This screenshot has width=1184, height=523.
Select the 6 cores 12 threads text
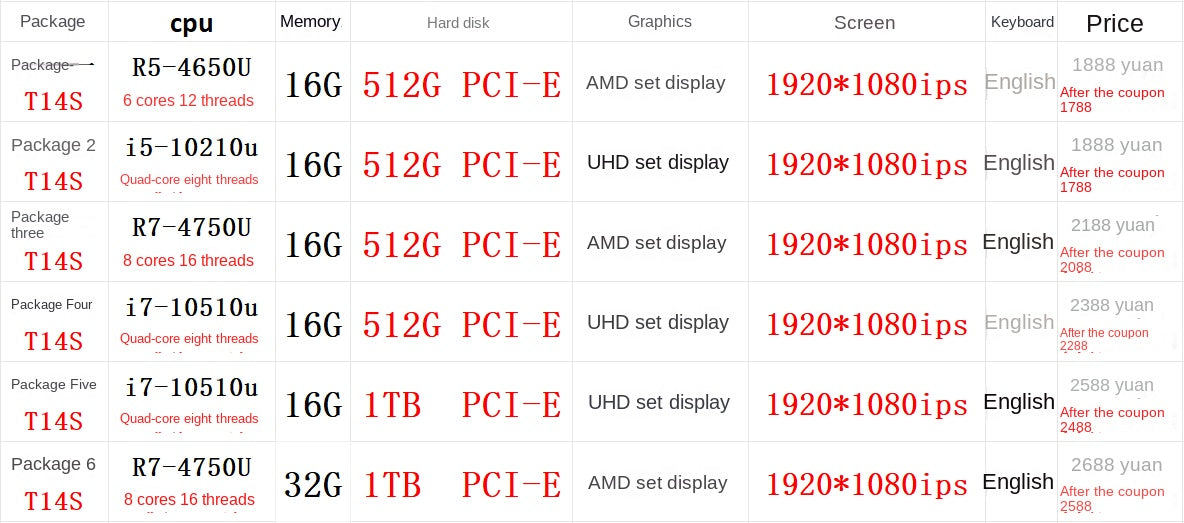(x=188, y=100)
